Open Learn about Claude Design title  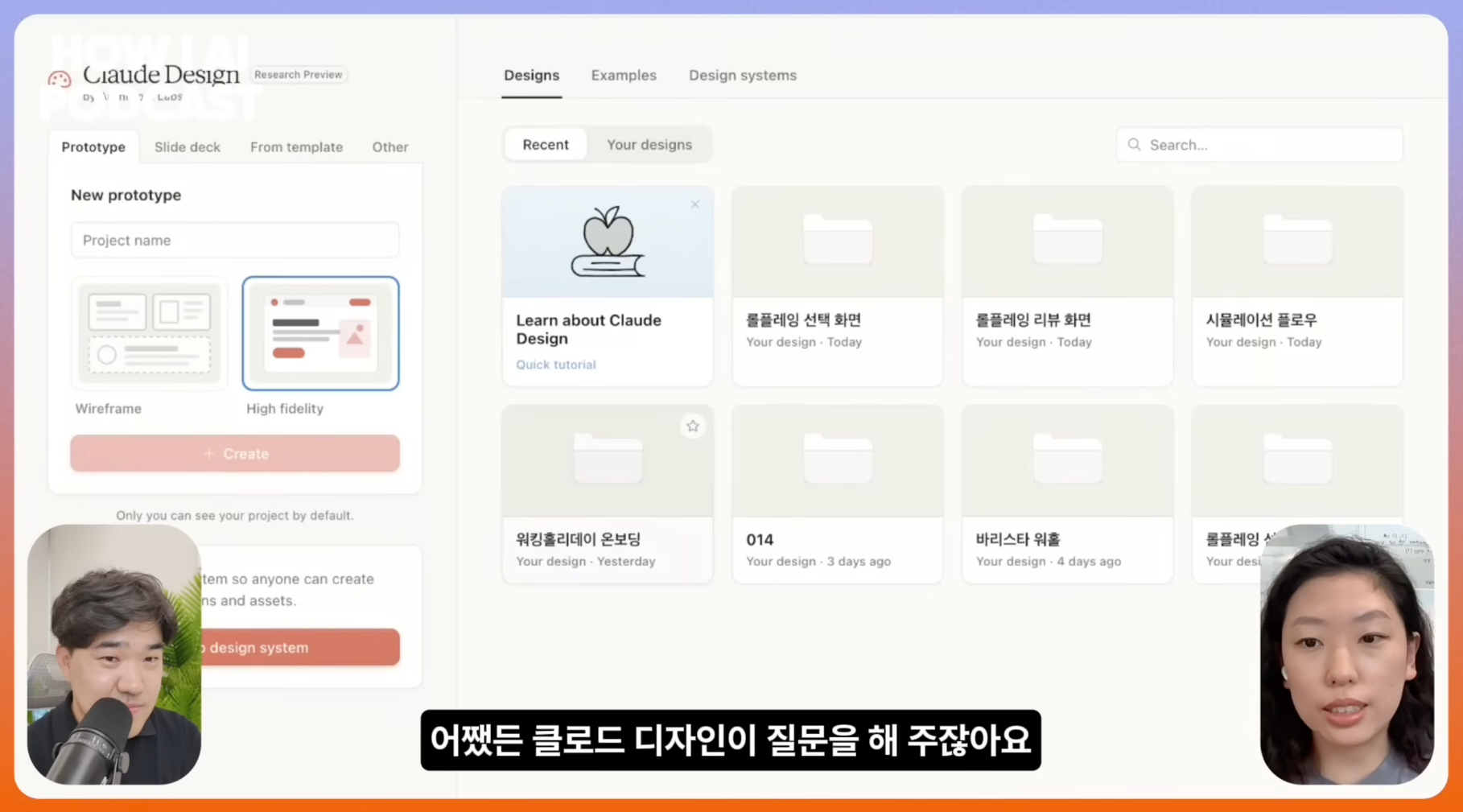coord(589,329)
